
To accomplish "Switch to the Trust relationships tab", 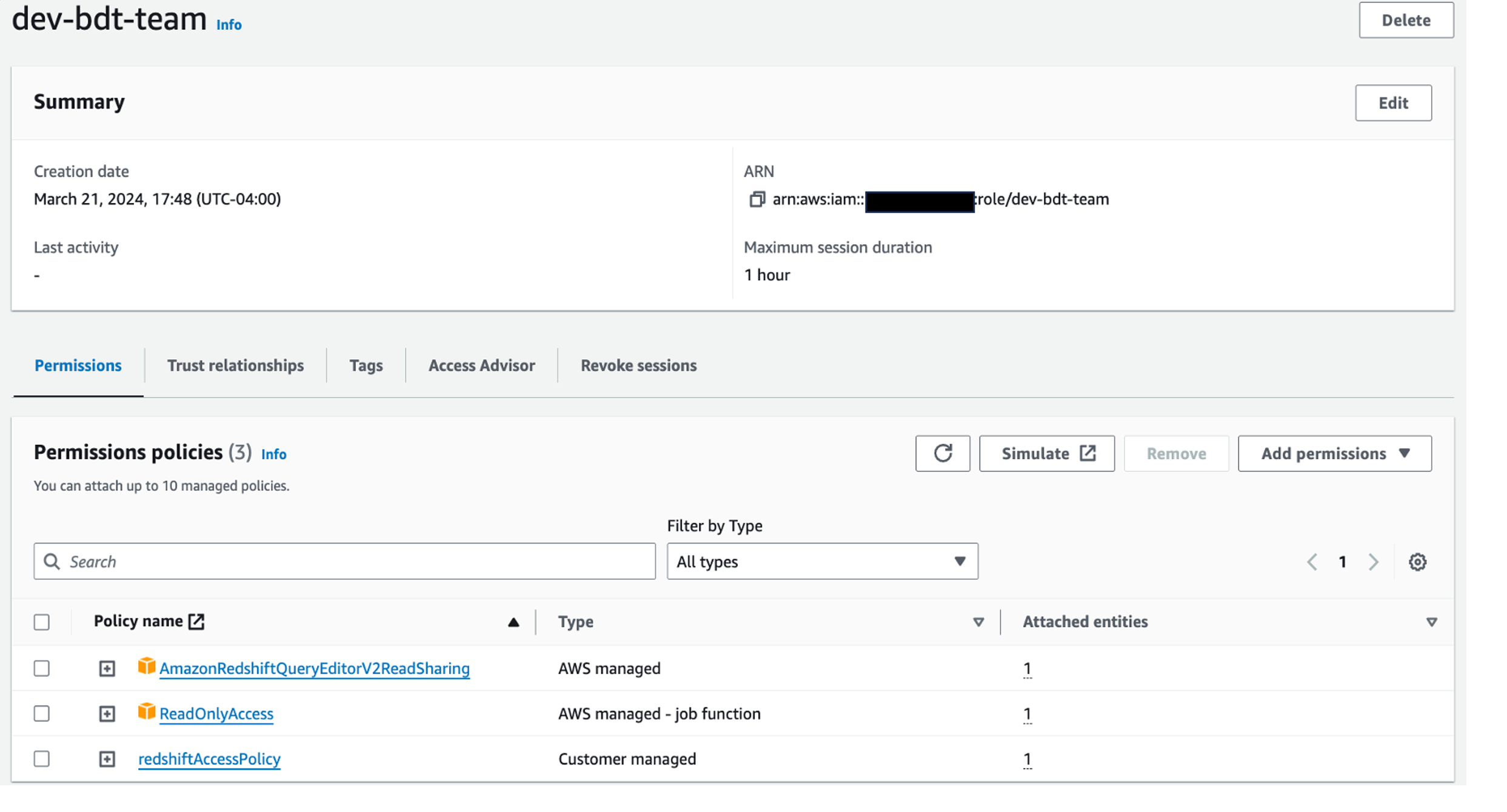I will pos(236,365).
